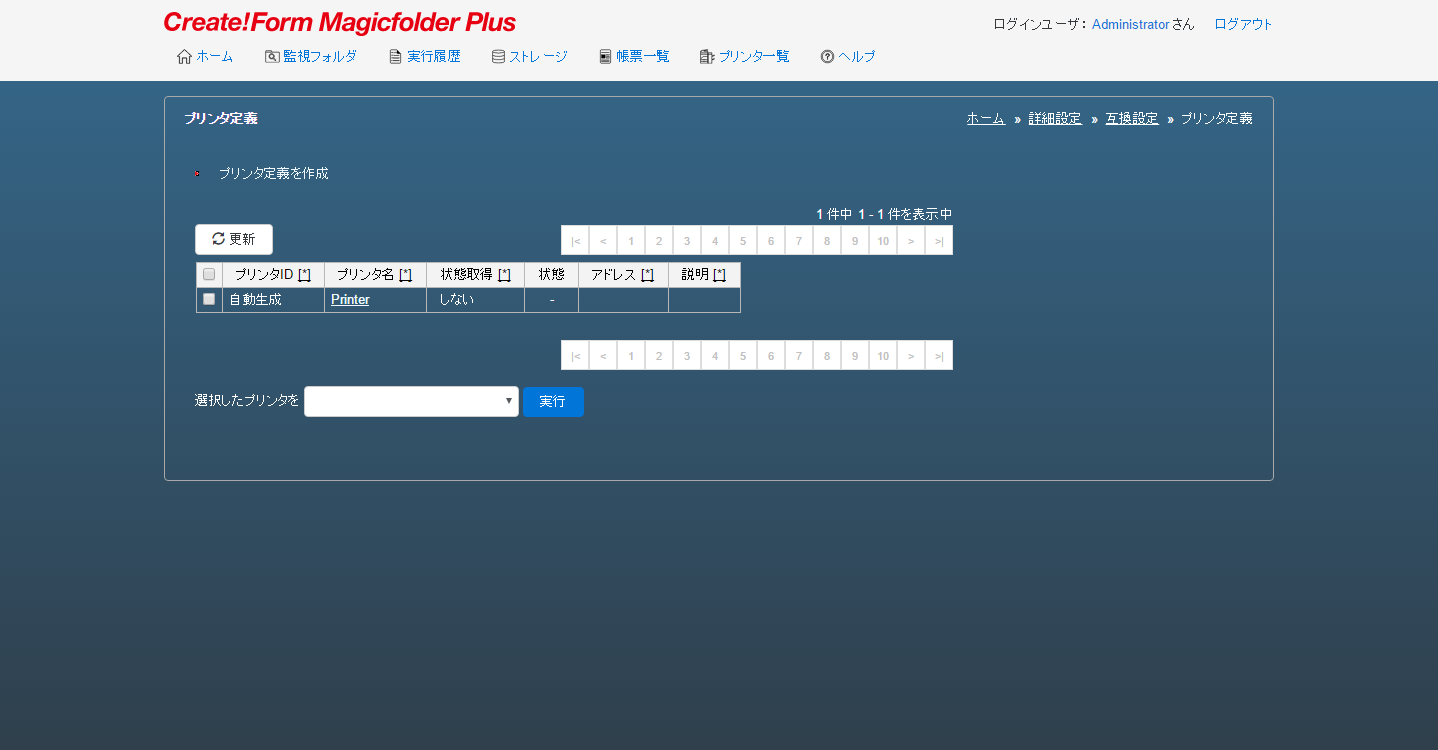Click the ヘルプ question mark icon

(827, 57)
